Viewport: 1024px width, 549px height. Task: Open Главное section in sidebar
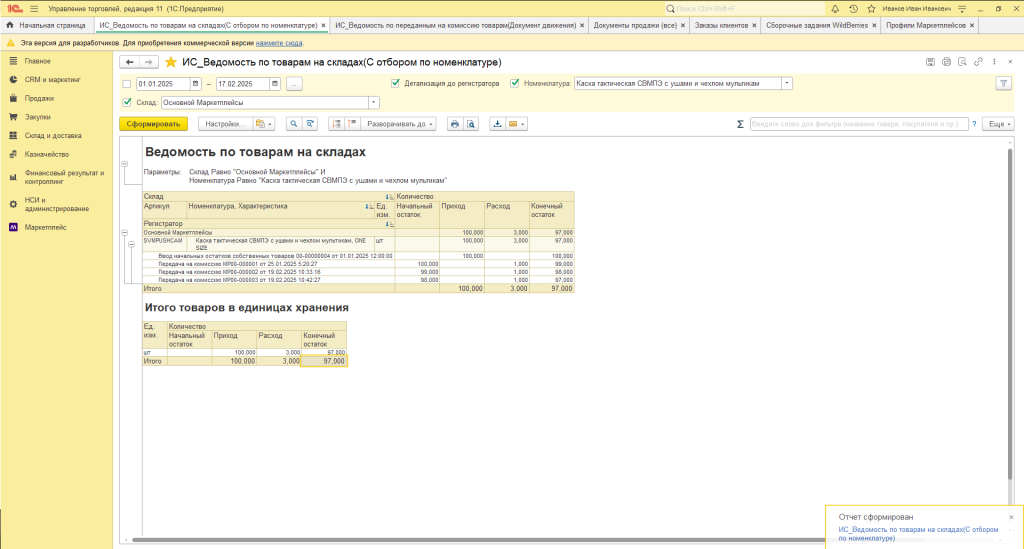point(37,61)
